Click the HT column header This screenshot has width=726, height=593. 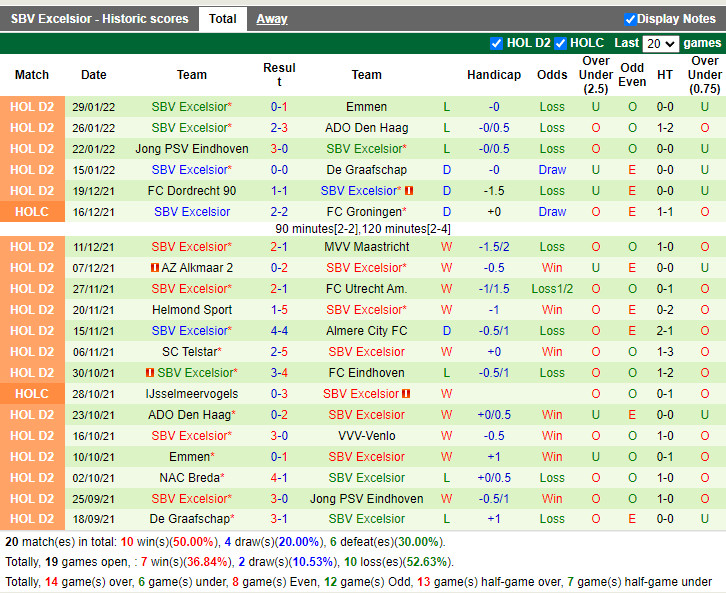[664, 75]
